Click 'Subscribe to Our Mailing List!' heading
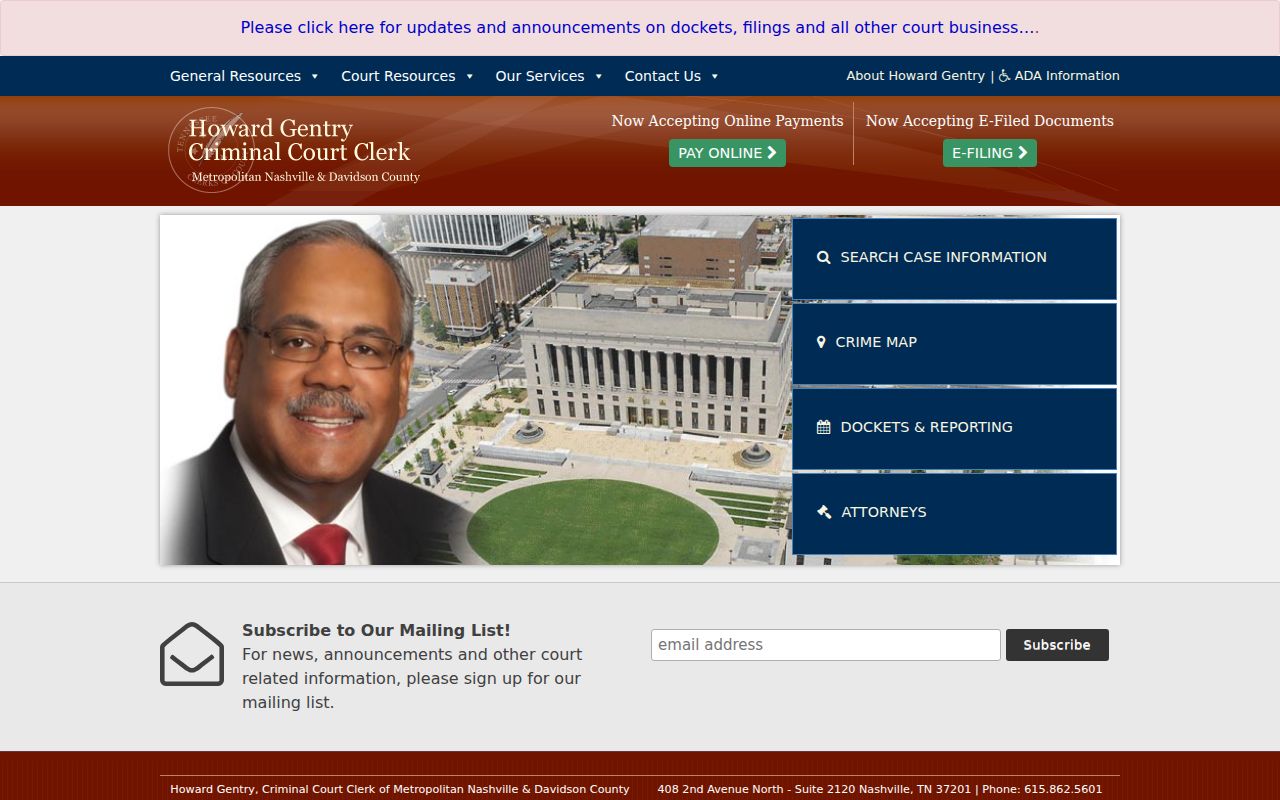 coord(376,630)
